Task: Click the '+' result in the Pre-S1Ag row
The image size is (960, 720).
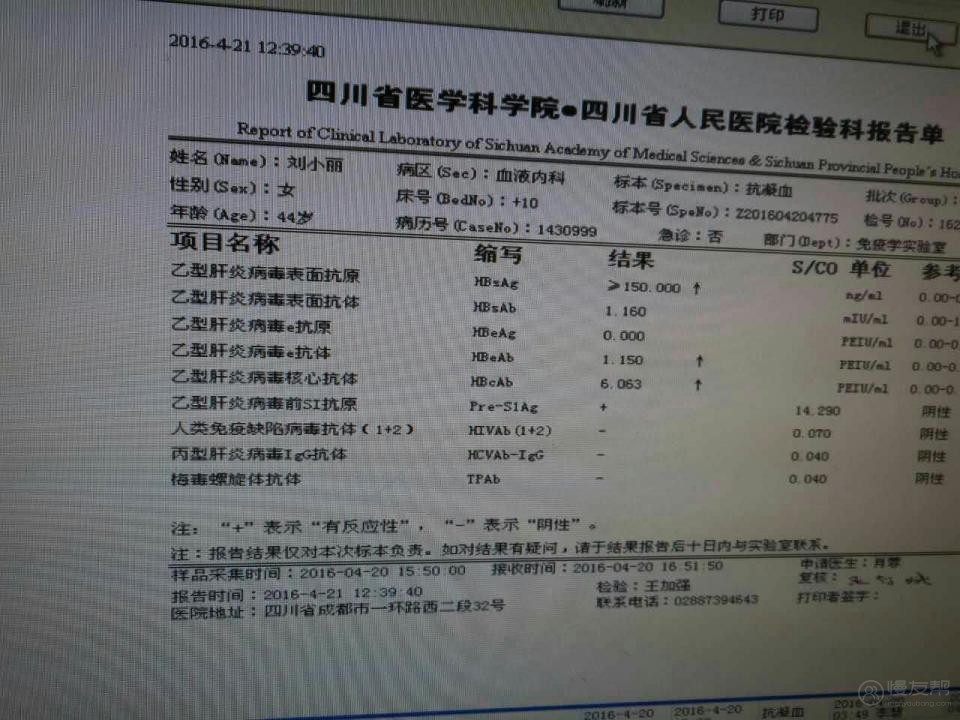Action: 604,407
